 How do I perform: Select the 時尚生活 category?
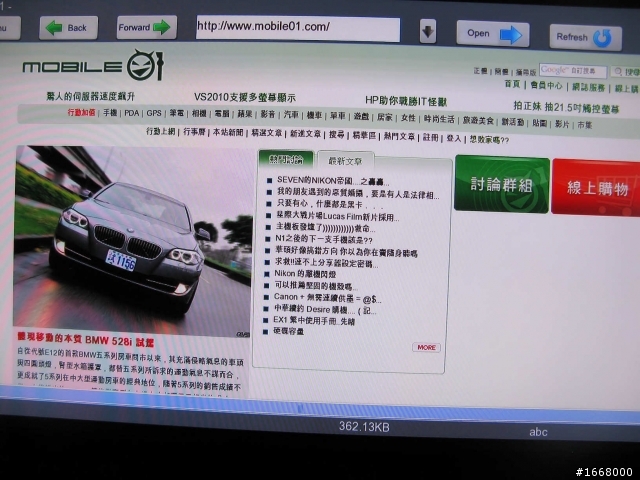tap(439, 119)
